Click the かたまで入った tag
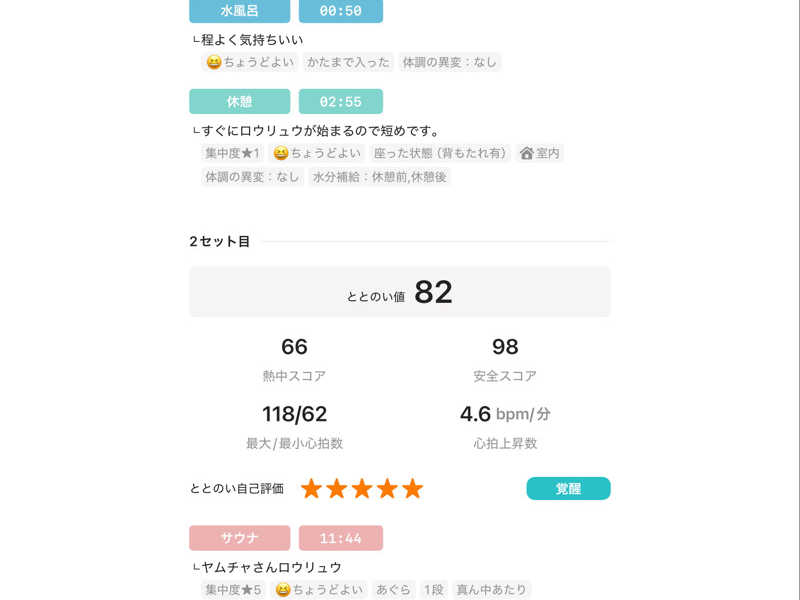The height and width of the screenshot is (600, 800). click(348, 62)
